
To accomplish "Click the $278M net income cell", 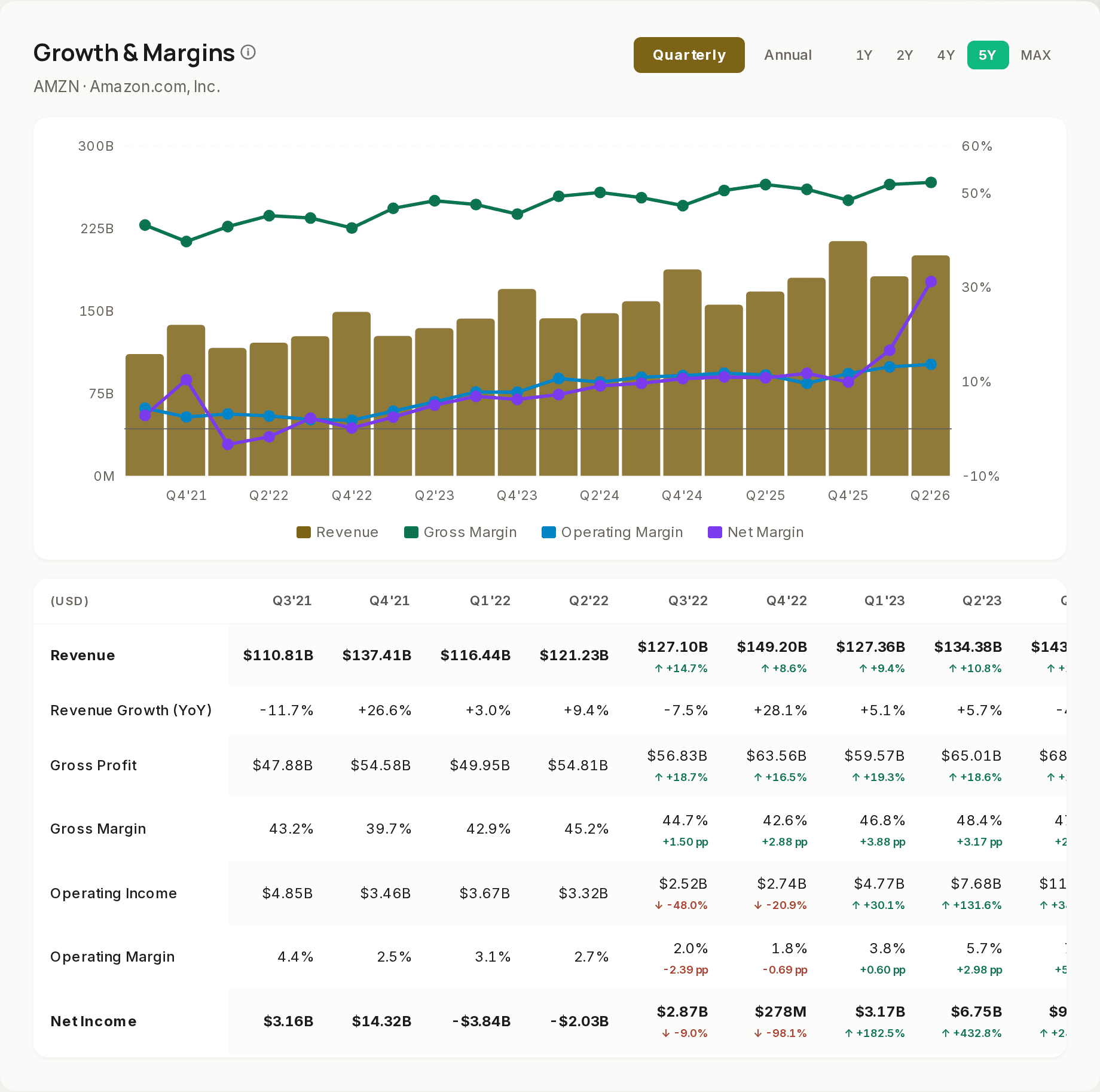I will [x=780, y=1012].
